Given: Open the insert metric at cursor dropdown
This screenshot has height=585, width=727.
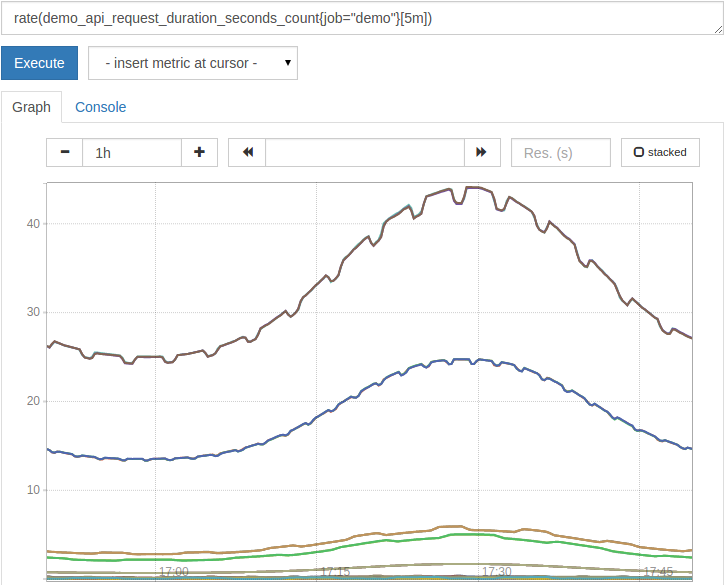Looking at the screenshot, I should pos(193,63).
